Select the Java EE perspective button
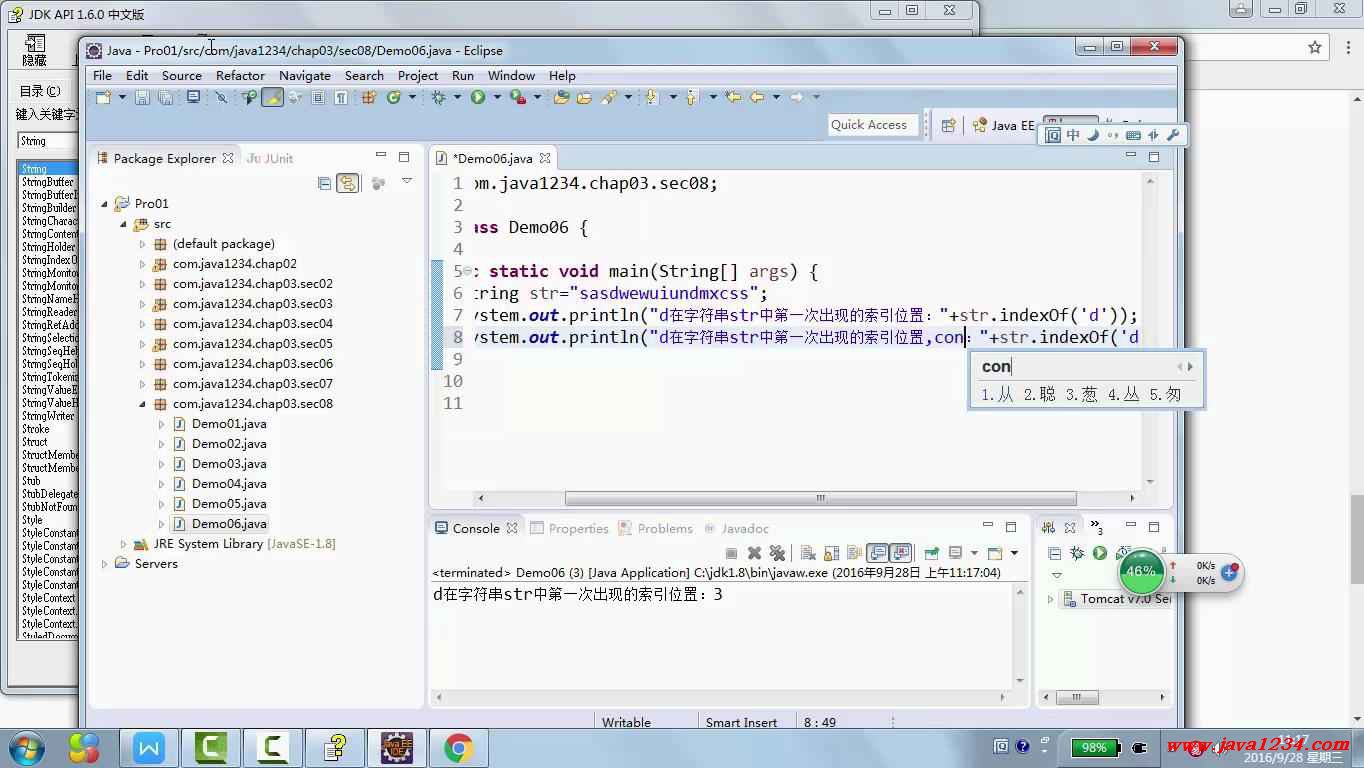 pos(1003,125)
